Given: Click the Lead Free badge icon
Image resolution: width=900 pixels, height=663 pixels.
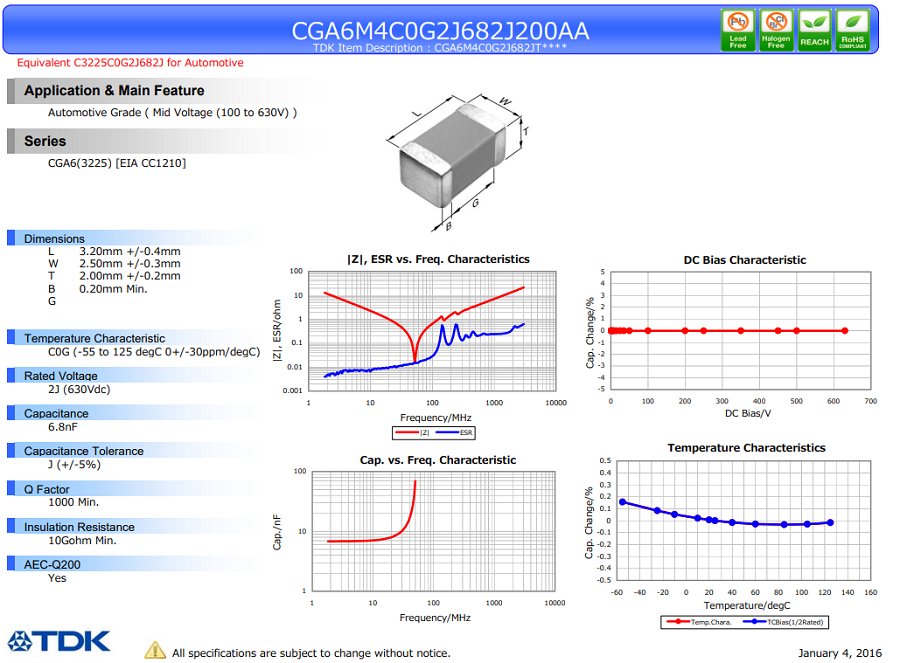Looking at the screenshot, I should (x=738, y=30).
